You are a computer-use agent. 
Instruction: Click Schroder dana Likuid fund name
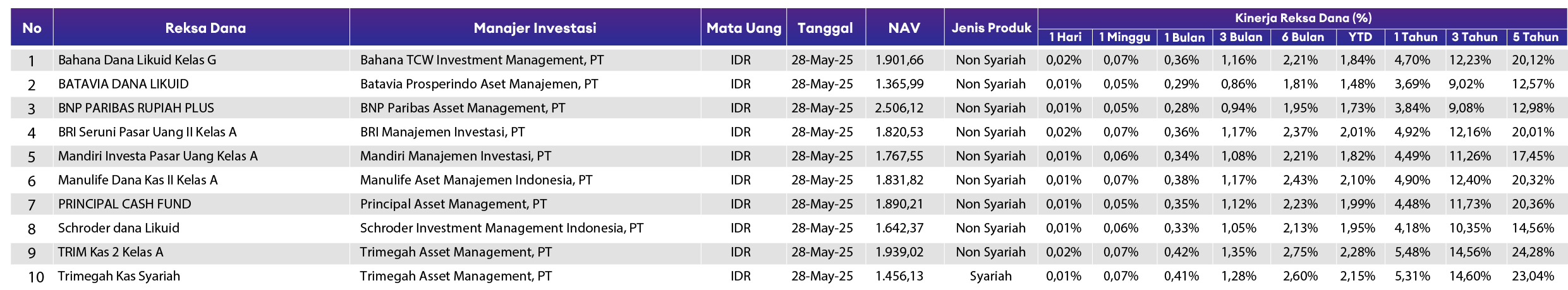click(x=119, y=228)
